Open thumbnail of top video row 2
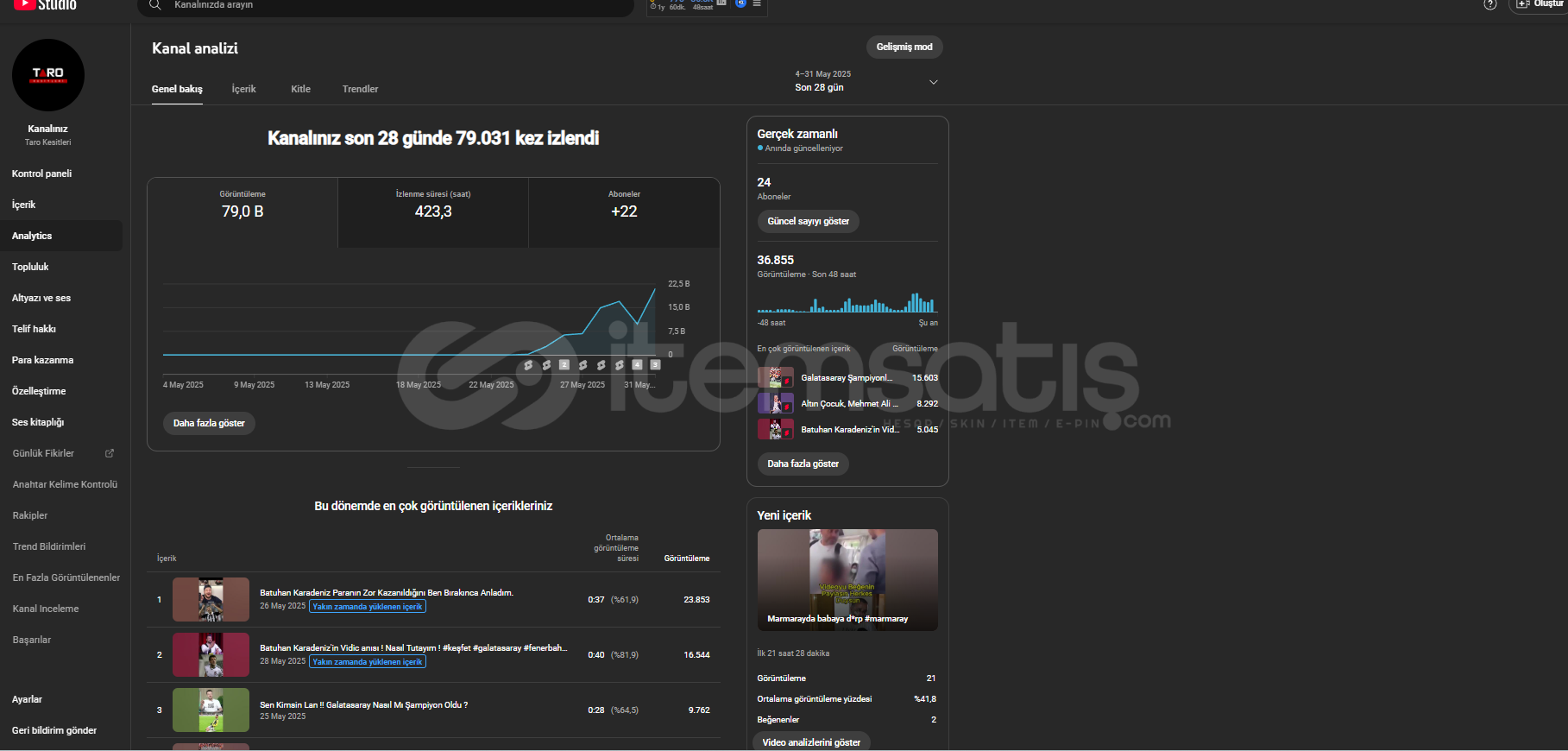Image resolution: width=1568 pixels, height=751 pixels. tap(211, 654)
